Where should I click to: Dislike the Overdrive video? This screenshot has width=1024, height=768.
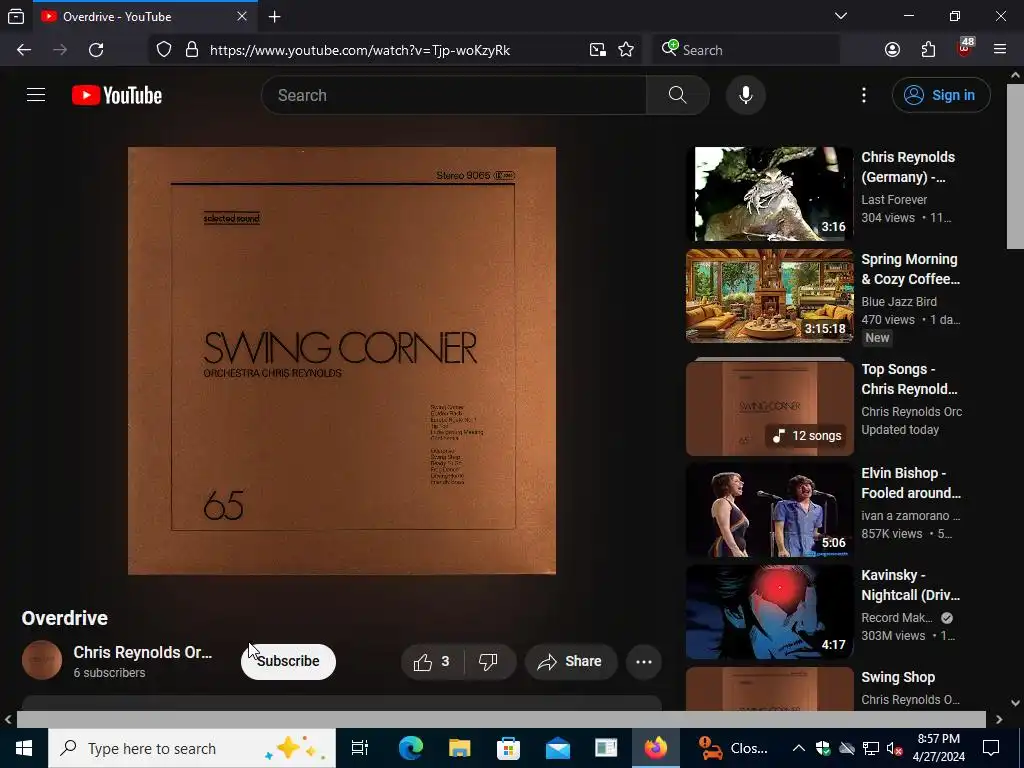coord(488,662)
